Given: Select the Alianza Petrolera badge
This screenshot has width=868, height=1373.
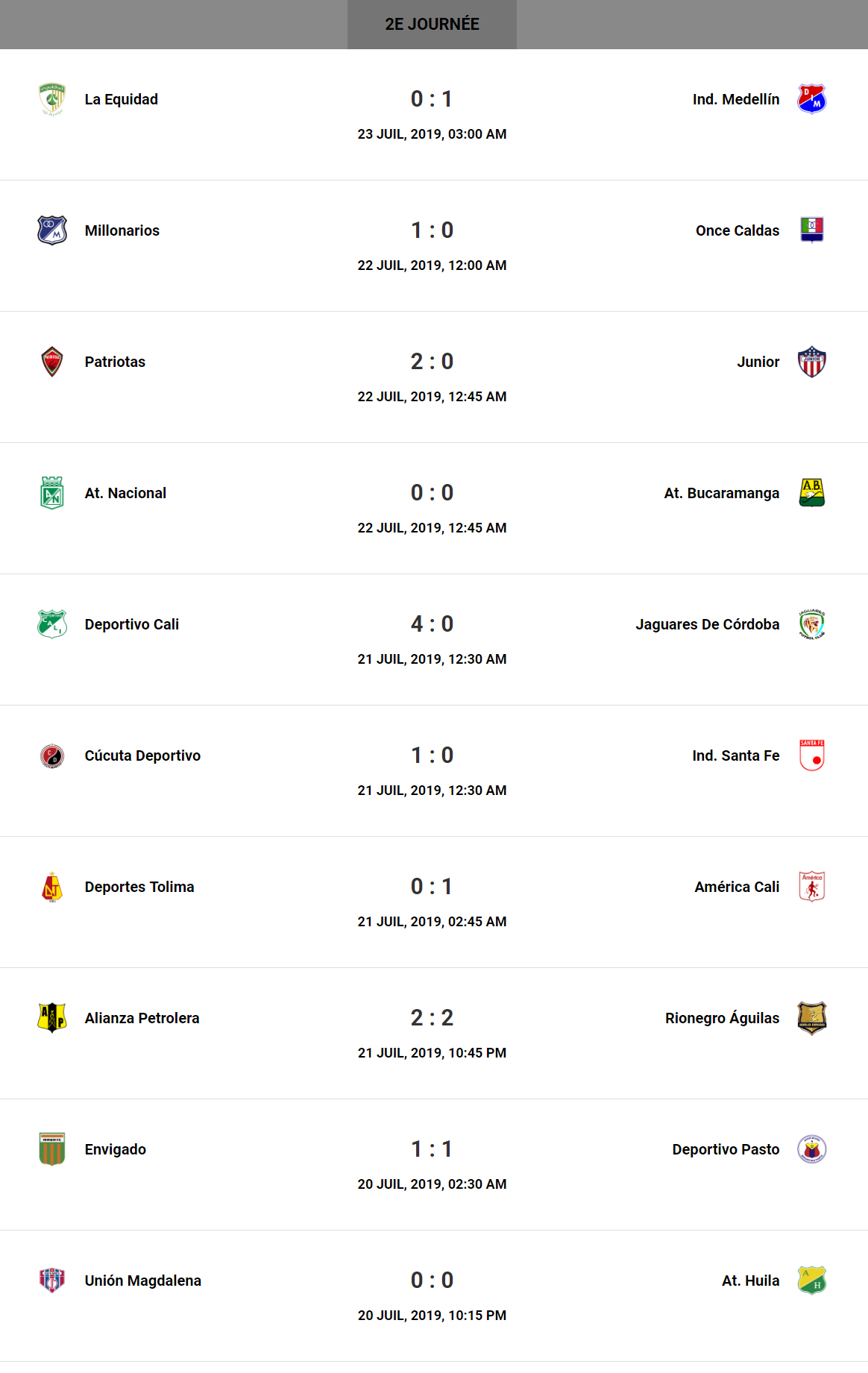Looking at the screenshot, I should [x=52, y=1018].
